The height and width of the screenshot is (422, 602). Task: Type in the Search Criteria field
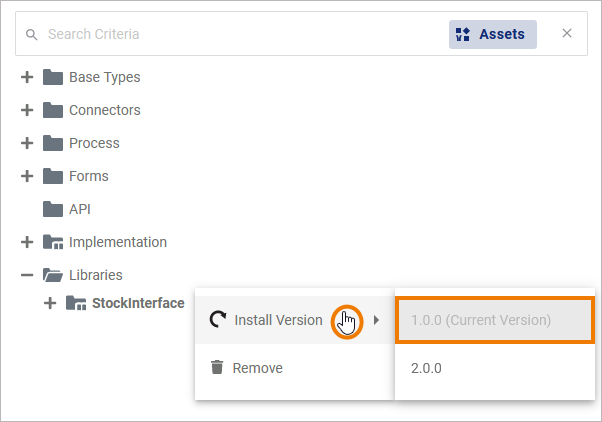[240, 34]
